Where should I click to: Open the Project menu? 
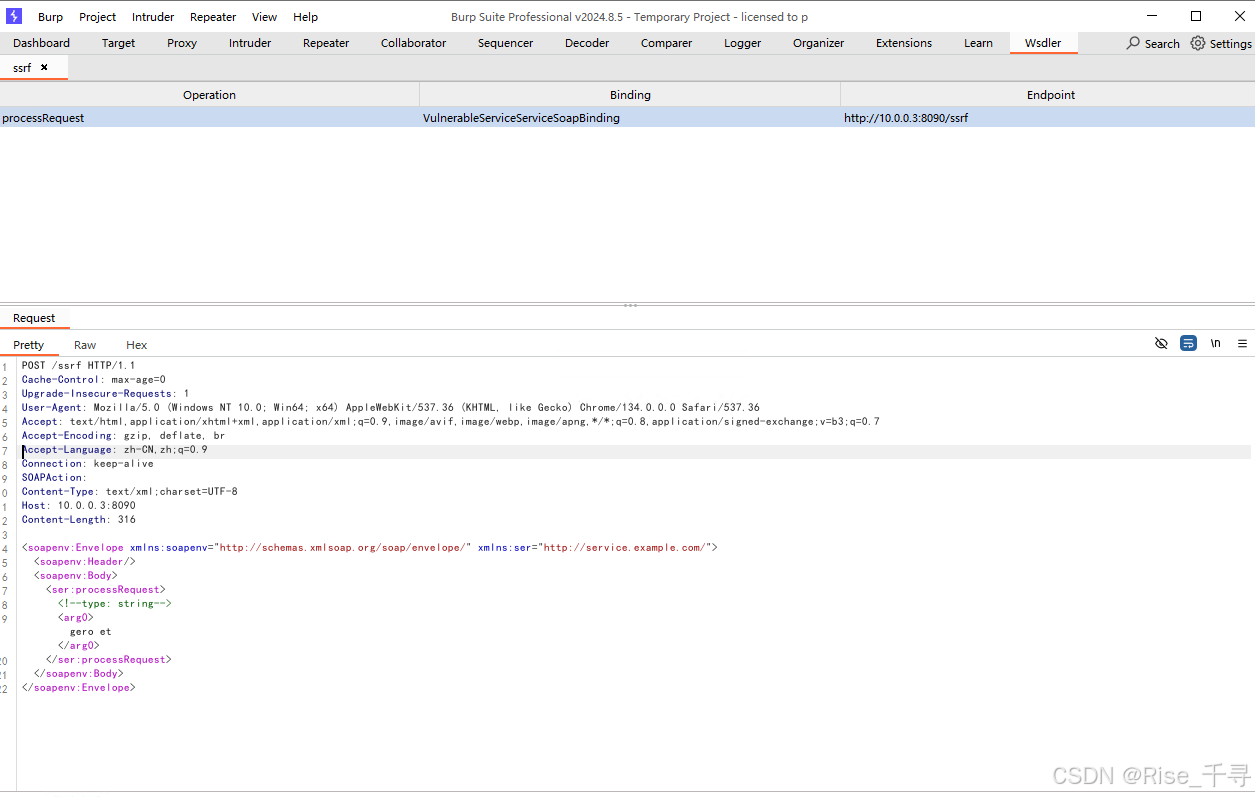98,17
